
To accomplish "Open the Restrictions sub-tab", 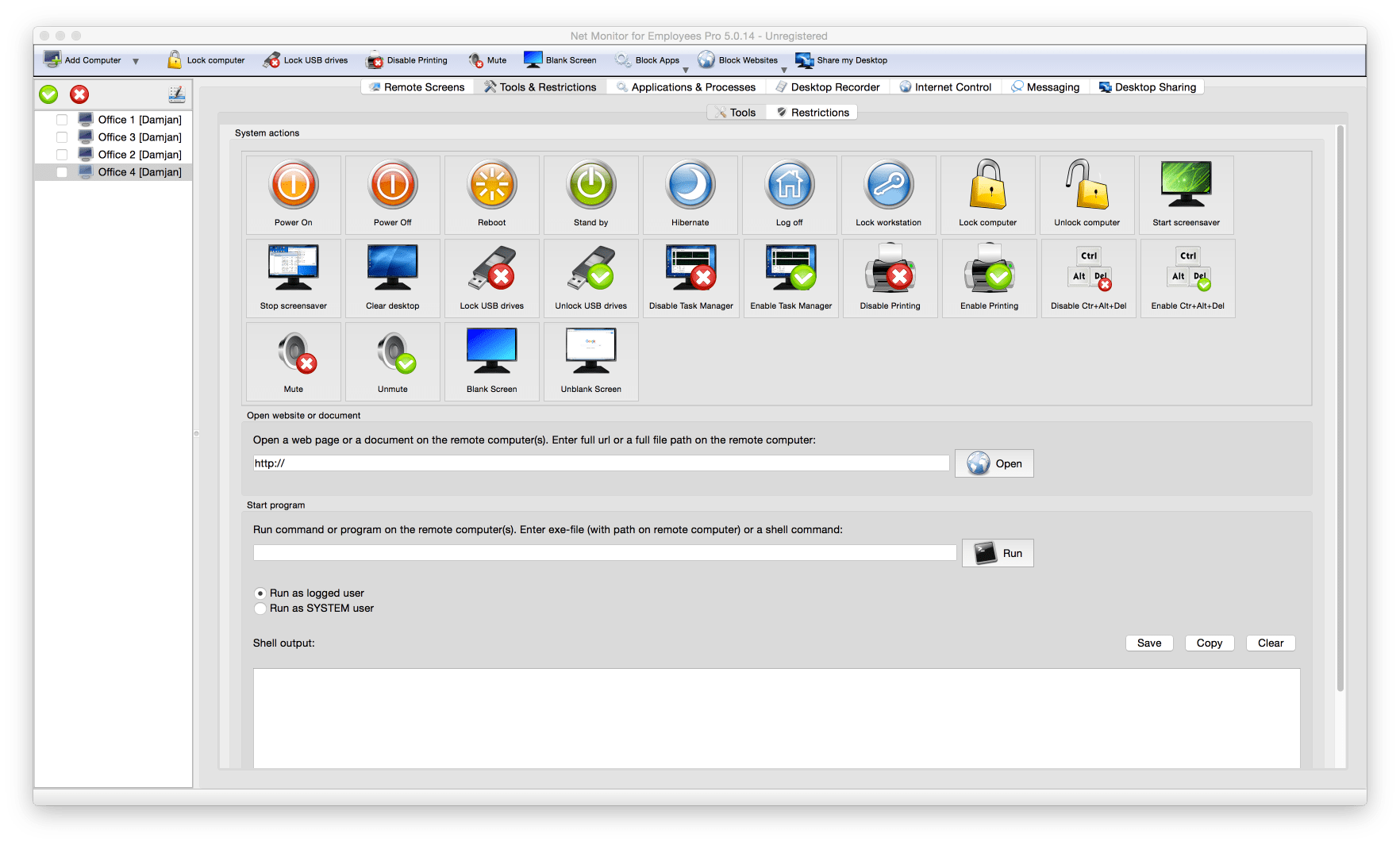I will click(812, 113).
